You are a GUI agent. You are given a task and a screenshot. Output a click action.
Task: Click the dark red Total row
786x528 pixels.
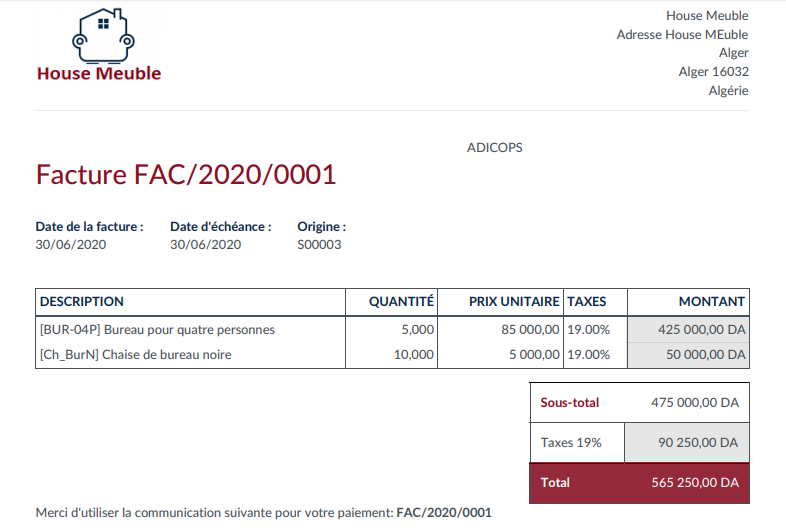pos(638,482)
